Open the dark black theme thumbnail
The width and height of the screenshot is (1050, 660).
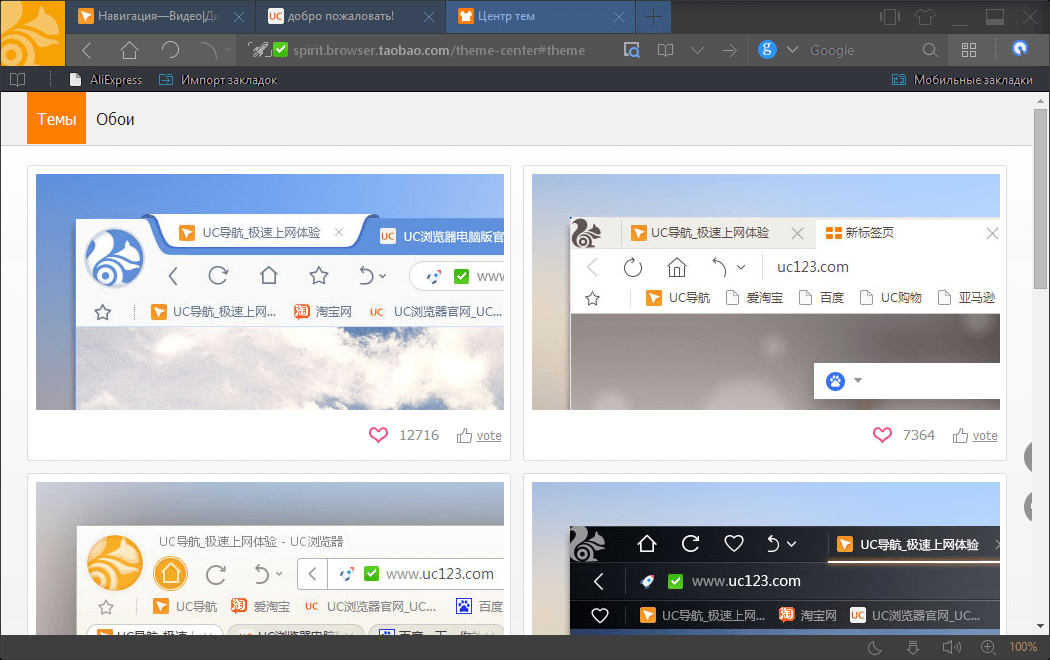point(765,558)
